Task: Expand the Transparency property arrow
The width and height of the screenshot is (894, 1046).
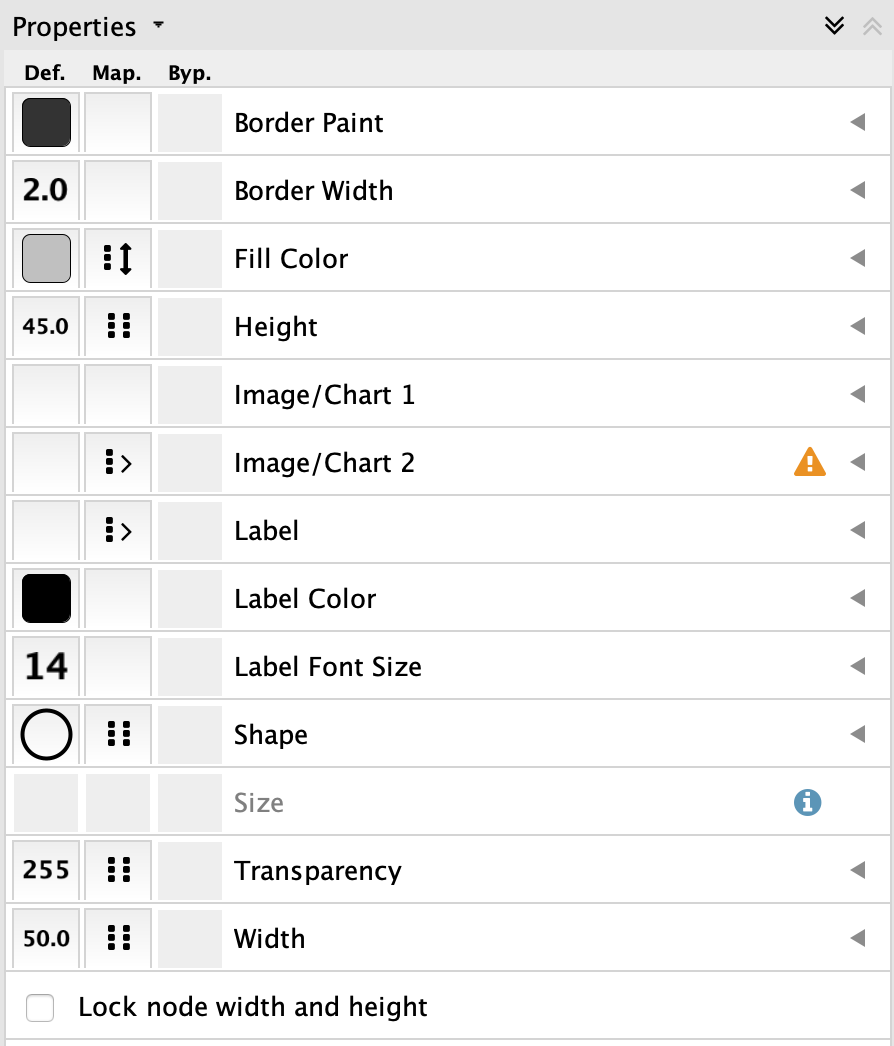Action: [857, 871]
